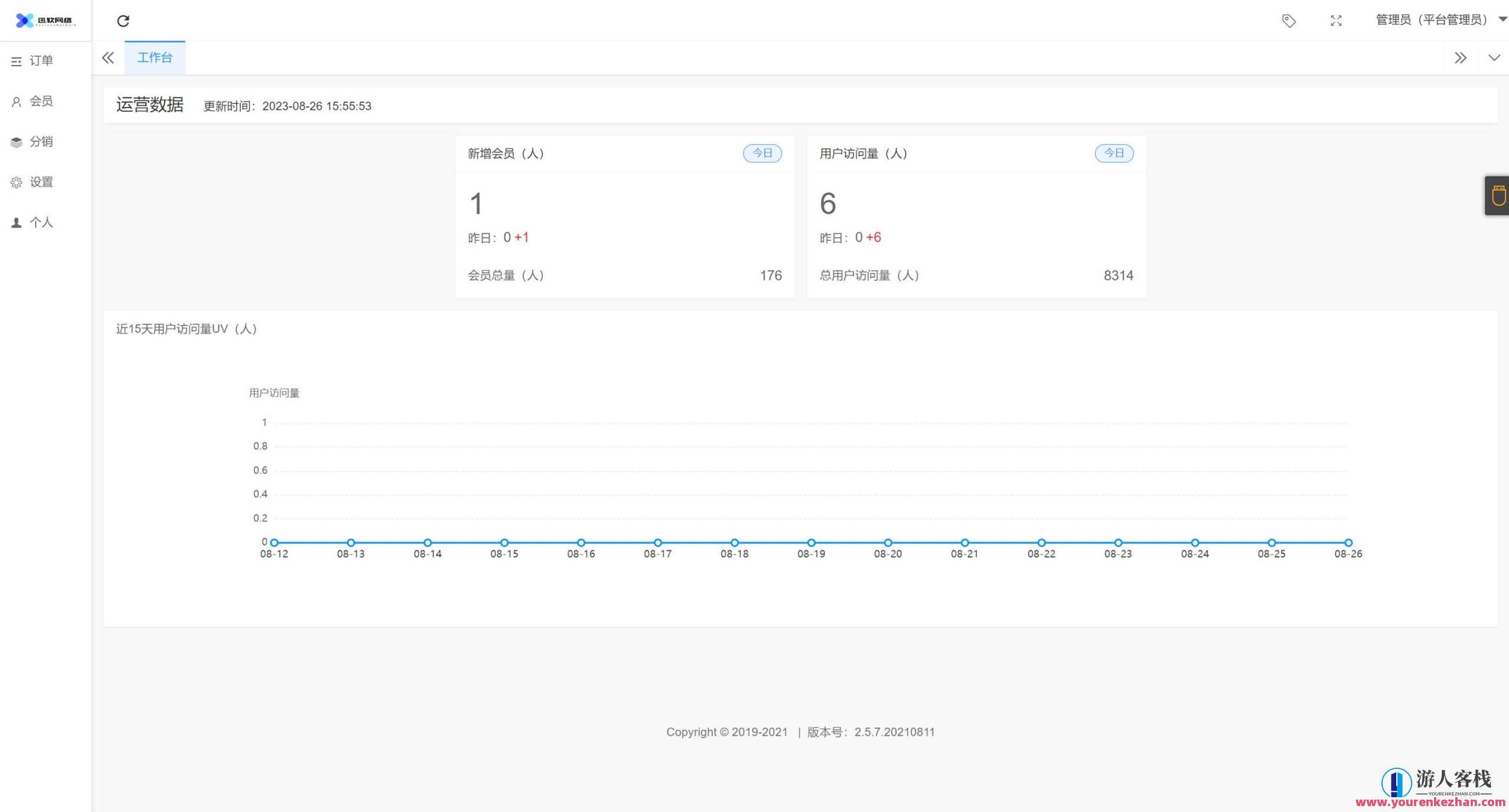Click the 08-19 data point on chart
Image resolution: width=1509 pixels, height=812 pixels.
tap(811, 542)
